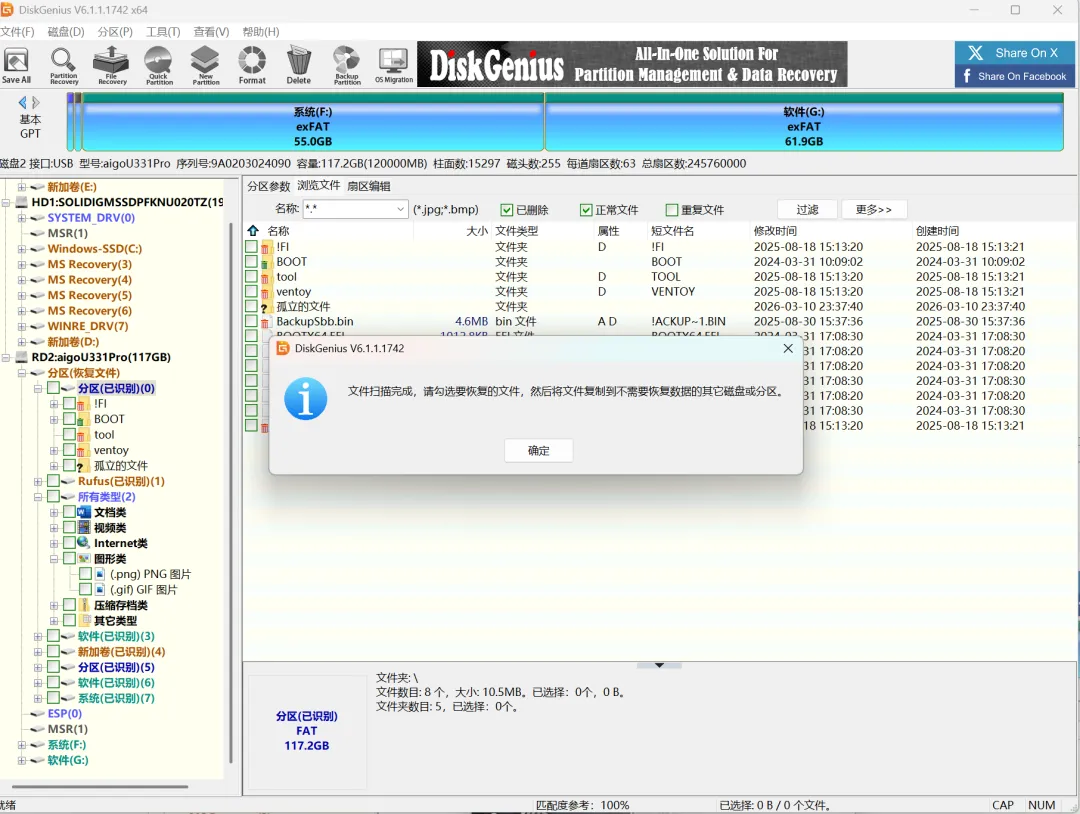
Task: Select the picture icon of 图形类
Action: (x=84, y=559)
